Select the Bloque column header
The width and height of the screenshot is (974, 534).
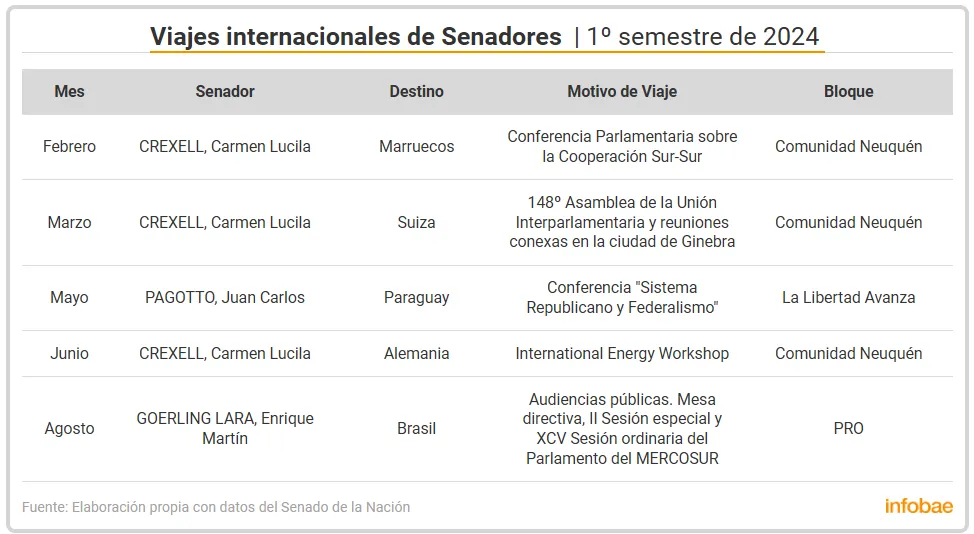(848, 91)
